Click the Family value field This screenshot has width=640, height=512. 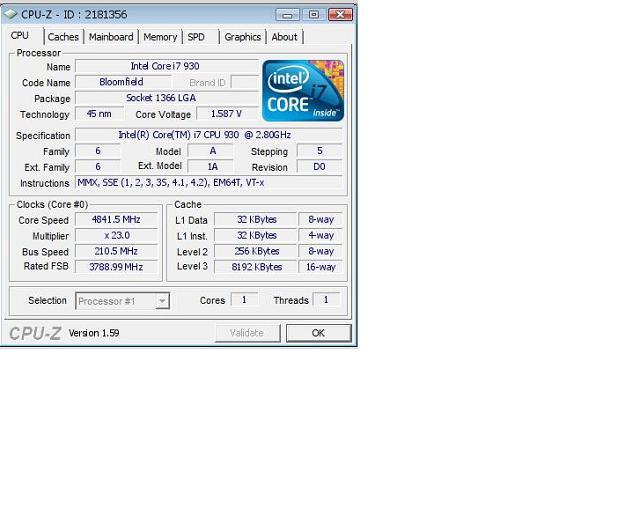click(x=98, y=151)
